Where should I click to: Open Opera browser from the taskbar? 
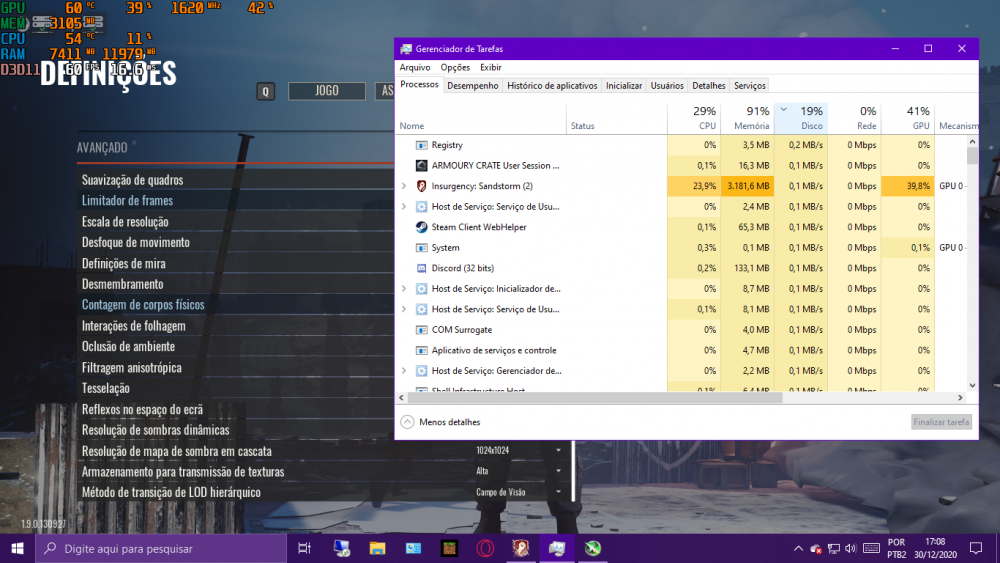pos(484,548)
